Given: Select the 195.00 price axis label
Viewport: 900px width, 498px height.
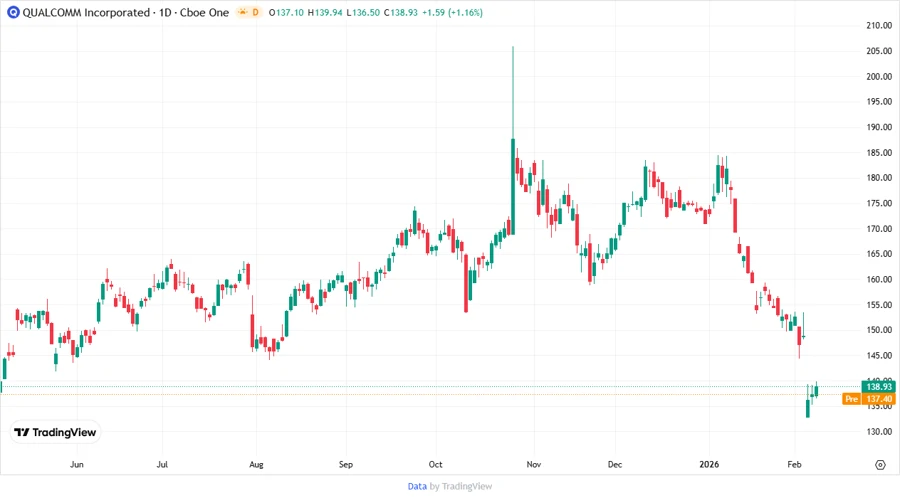Looking at the screenshot, I should (879, 102).
